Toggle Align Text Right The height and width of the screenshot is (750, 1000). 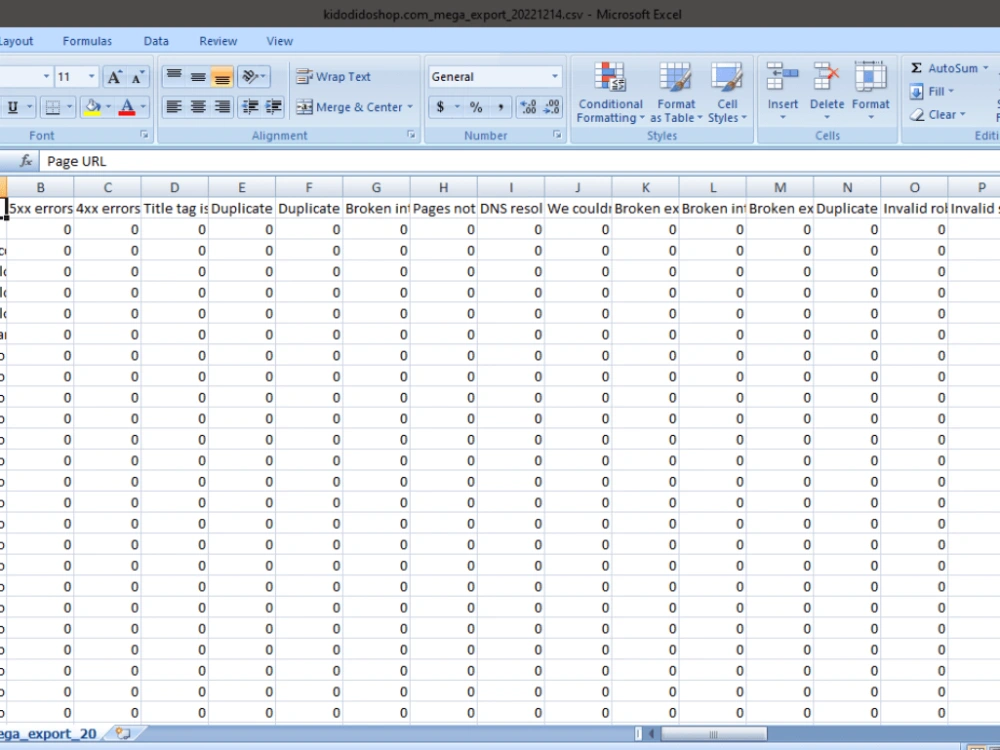coord(222,107)
